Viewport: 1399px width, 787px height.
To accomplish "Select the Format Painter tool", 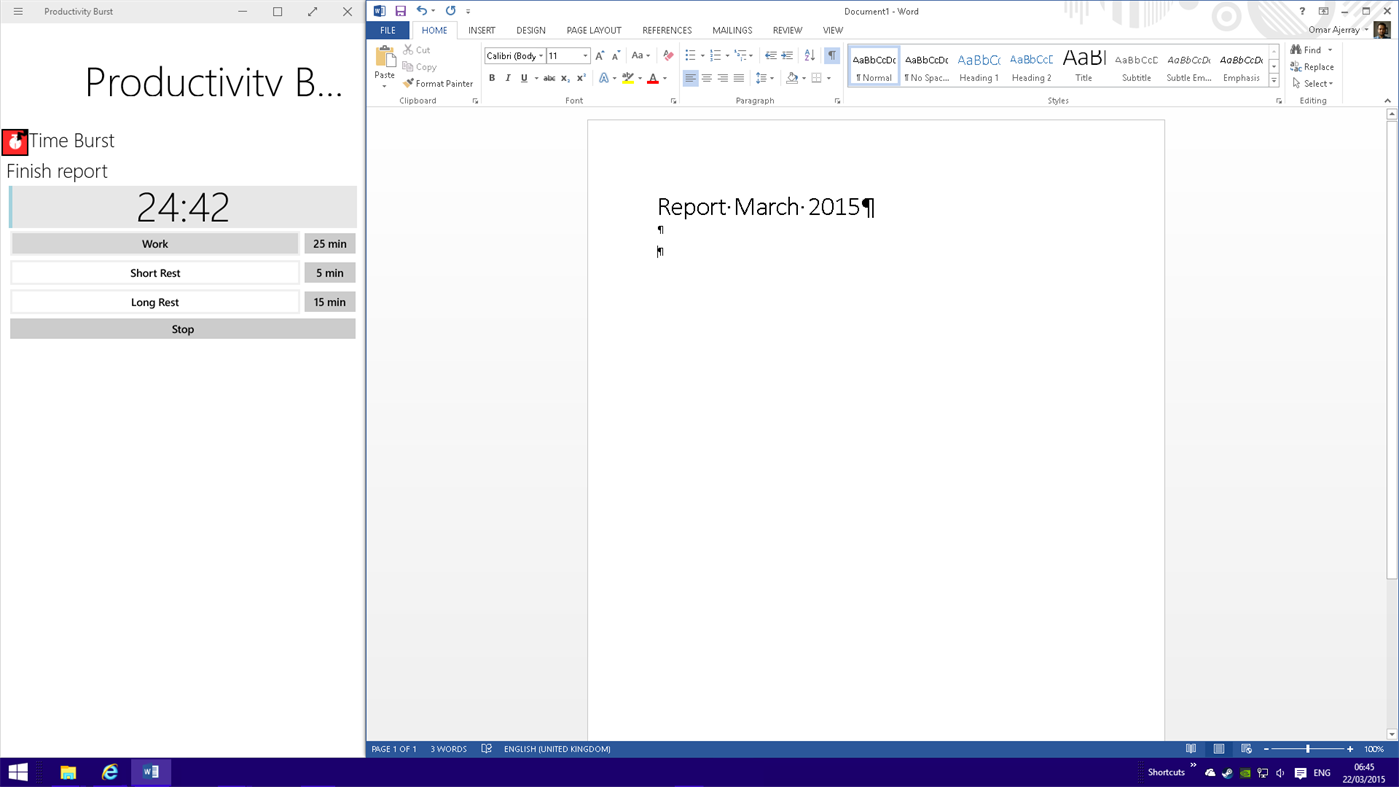I will (x=437, y=83).
